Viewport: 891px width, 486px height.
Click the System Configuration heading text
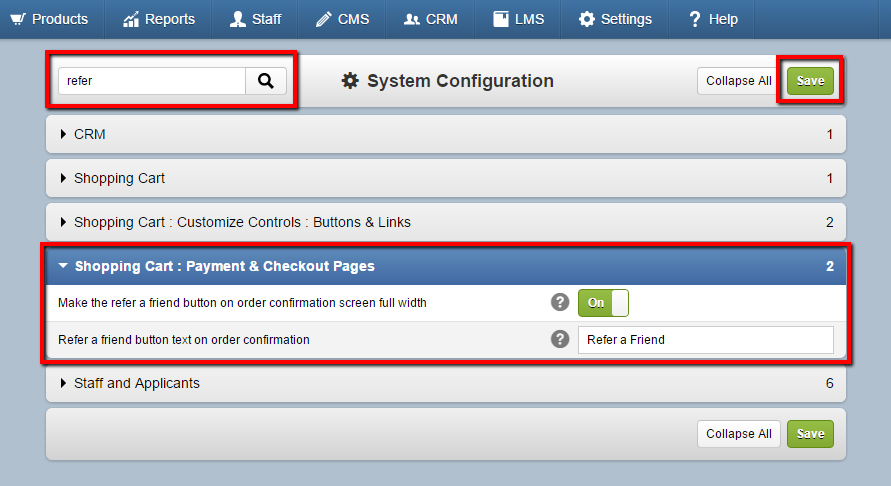point(460,81)
